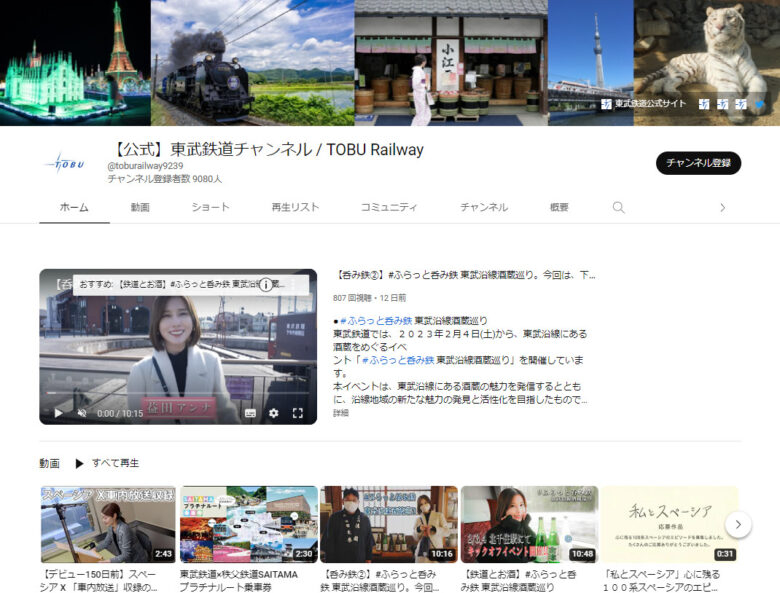Screen dimensions: 780x593
Task: Click the info card icon on the player
Action: tap(266, 285)
